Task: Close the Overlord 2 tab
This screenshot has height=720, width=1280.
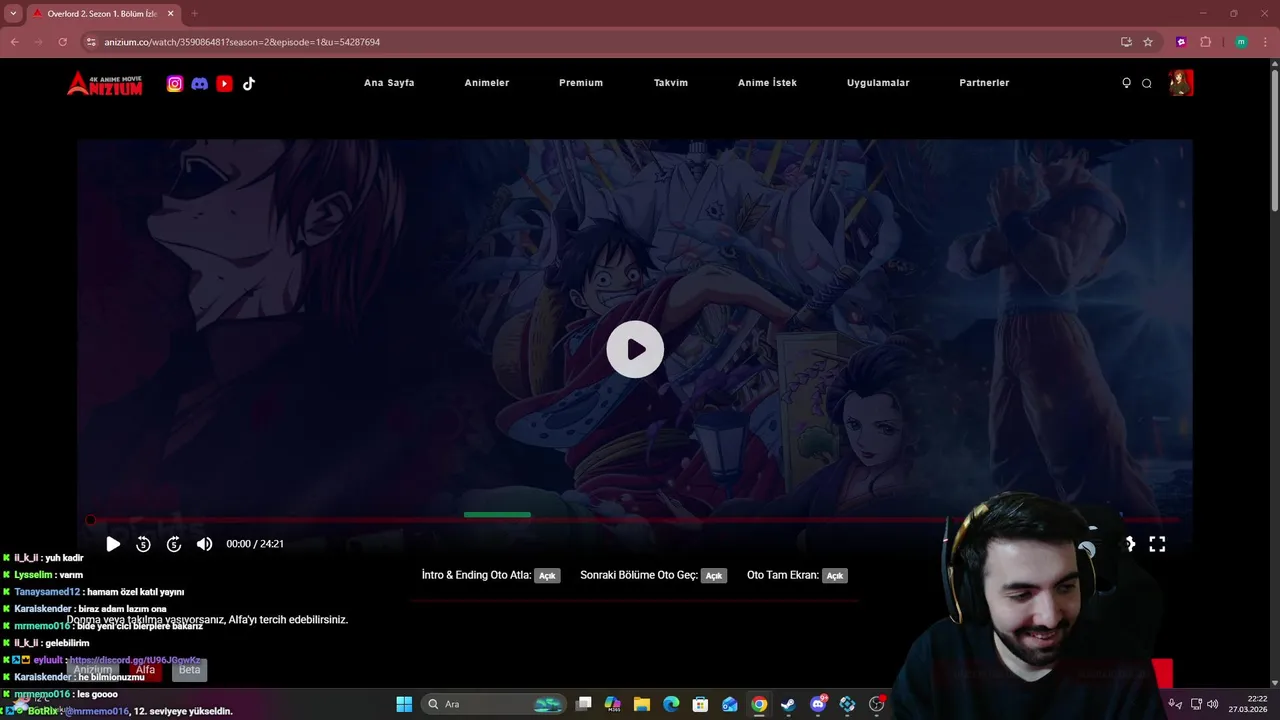Action: pos(171,14)
